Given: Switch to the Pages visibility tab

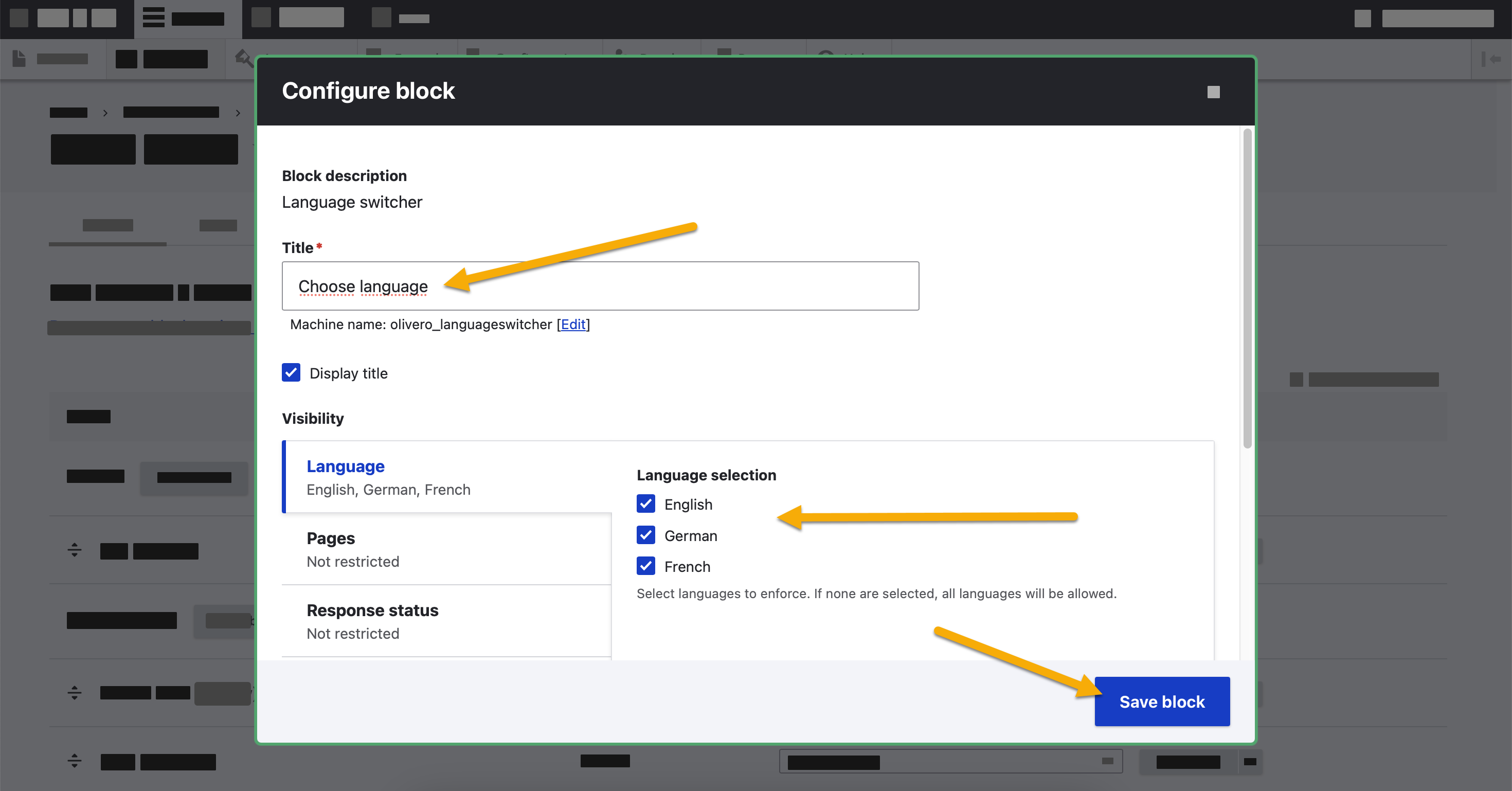Looking at the screenshot, I should click(x=447, y=549).
